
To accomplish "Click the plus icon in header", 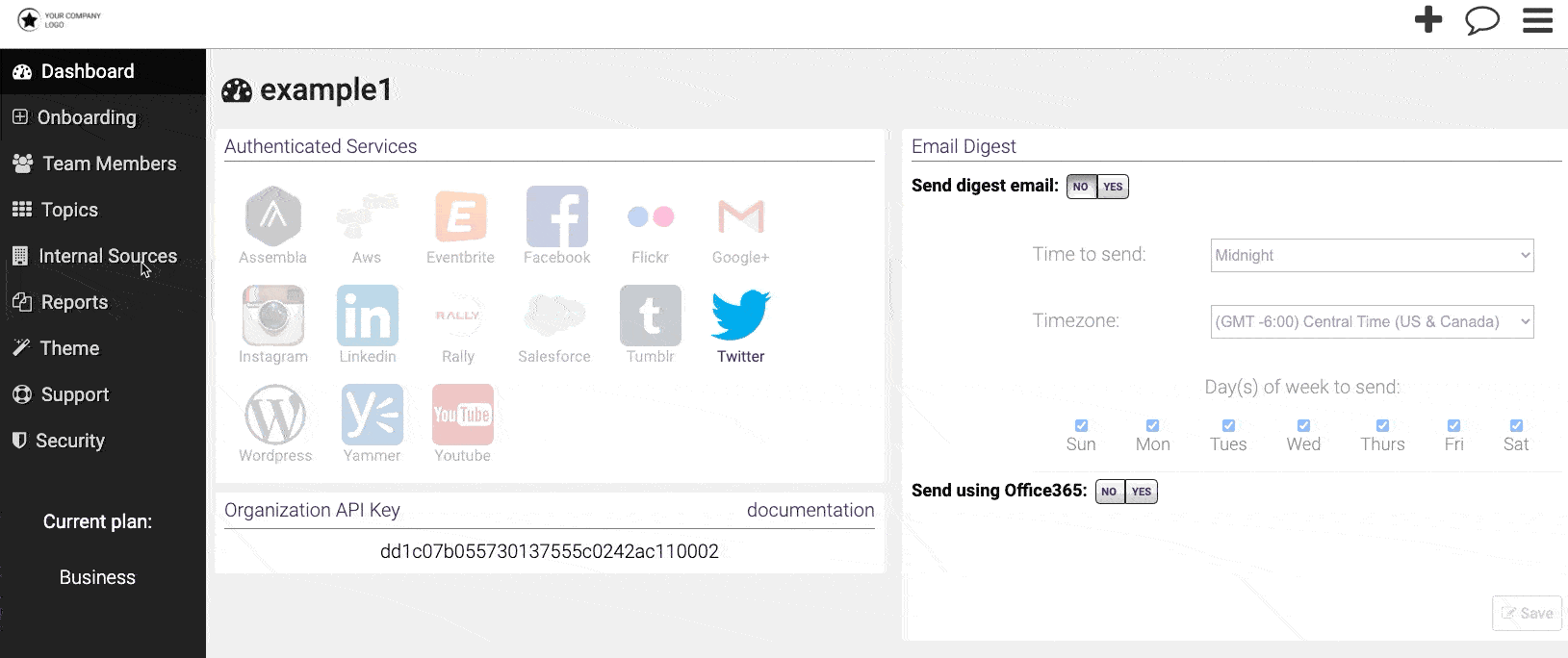I will point(1428,19).
